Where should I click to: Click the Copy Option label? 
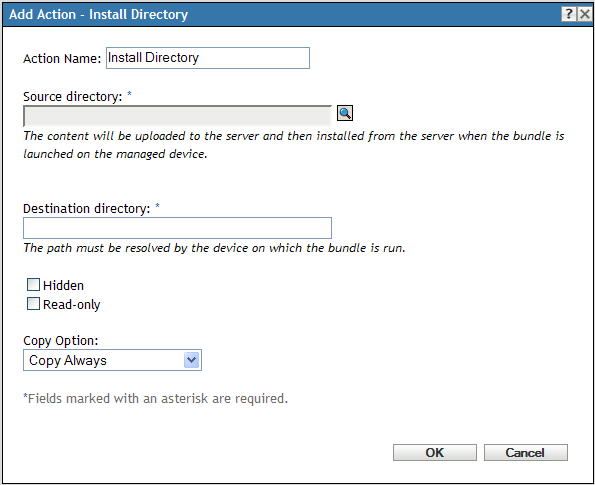pos(61,340)
